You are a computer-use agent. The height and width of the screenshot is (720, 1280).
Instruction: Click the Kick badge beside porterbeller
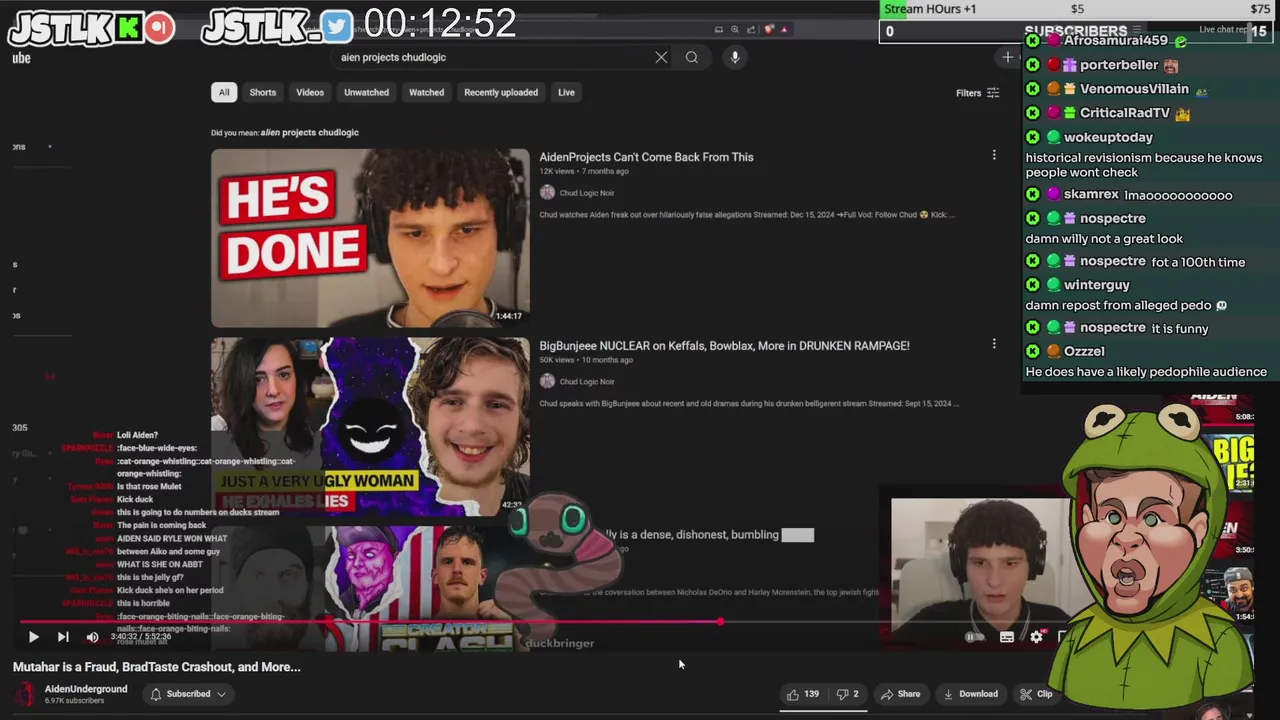point(1032,65)
